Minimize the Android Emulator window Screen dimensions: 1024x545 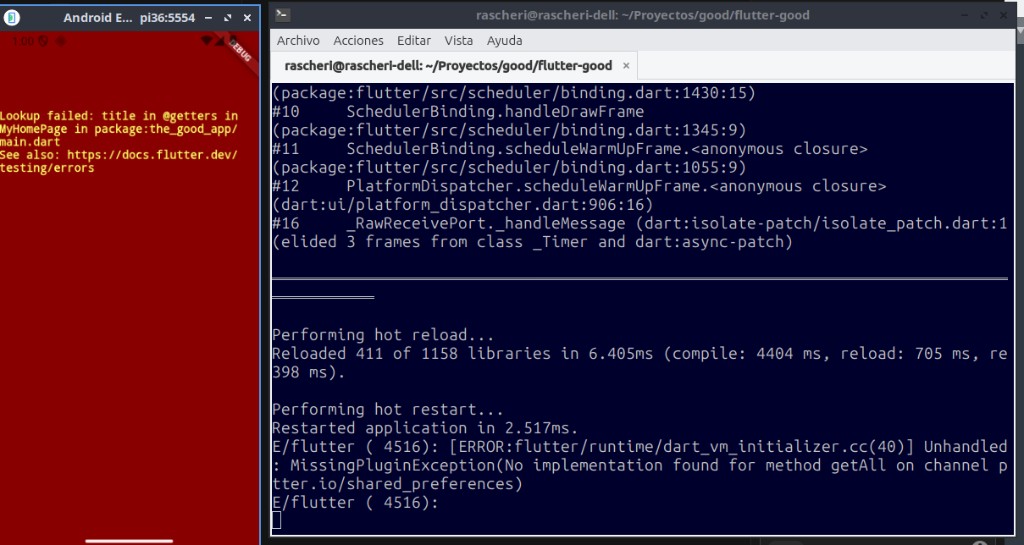(x=208, y=18)
